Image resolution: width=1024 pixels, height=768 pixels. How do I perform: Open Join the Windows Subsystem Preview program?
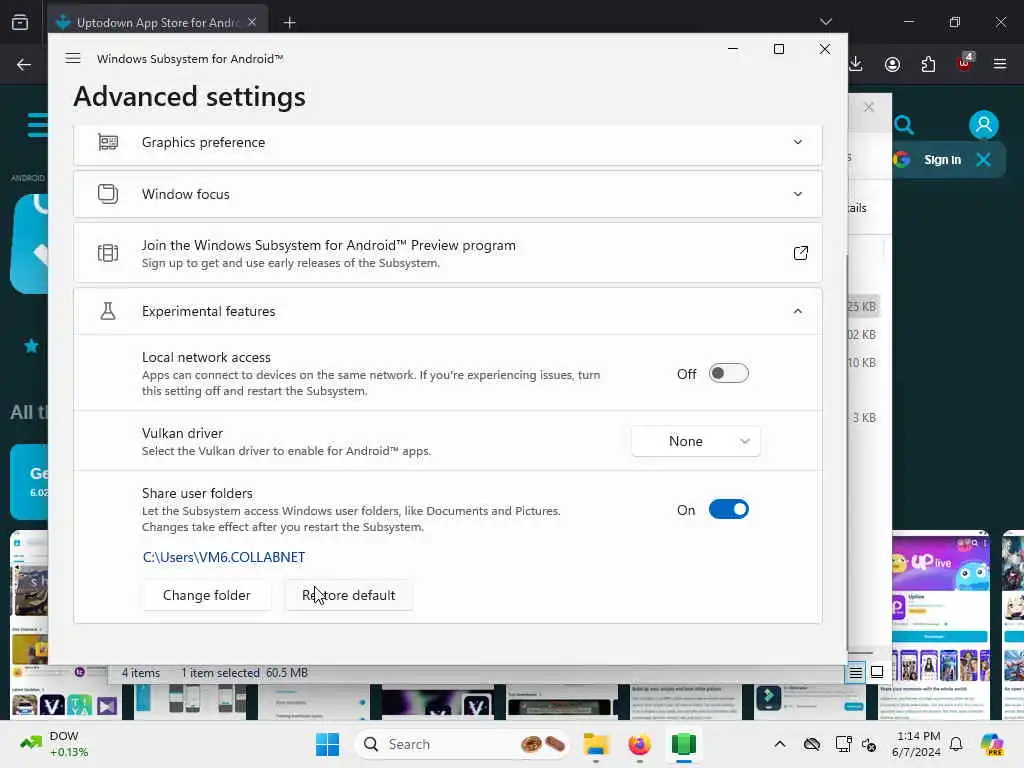click(447, 253)
